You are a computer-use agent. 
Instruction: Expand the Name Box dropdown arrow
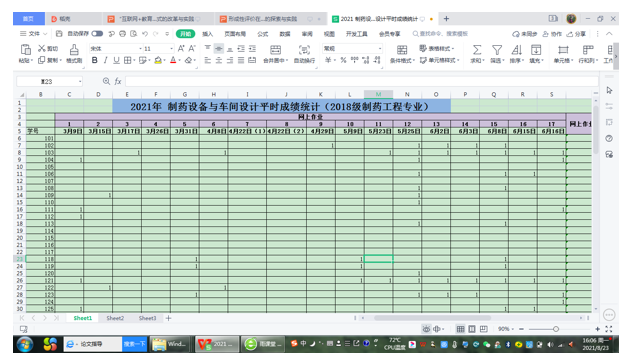pyautogui.click(x=80, y=82)
